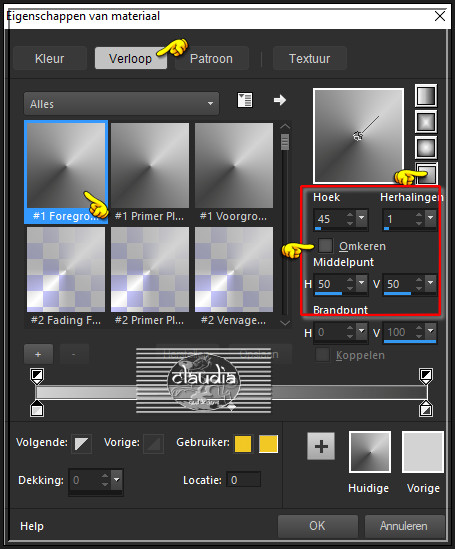Confirm with the OK button
The image size is (455, 549).
pyautogui.click(x=317, y=526)
